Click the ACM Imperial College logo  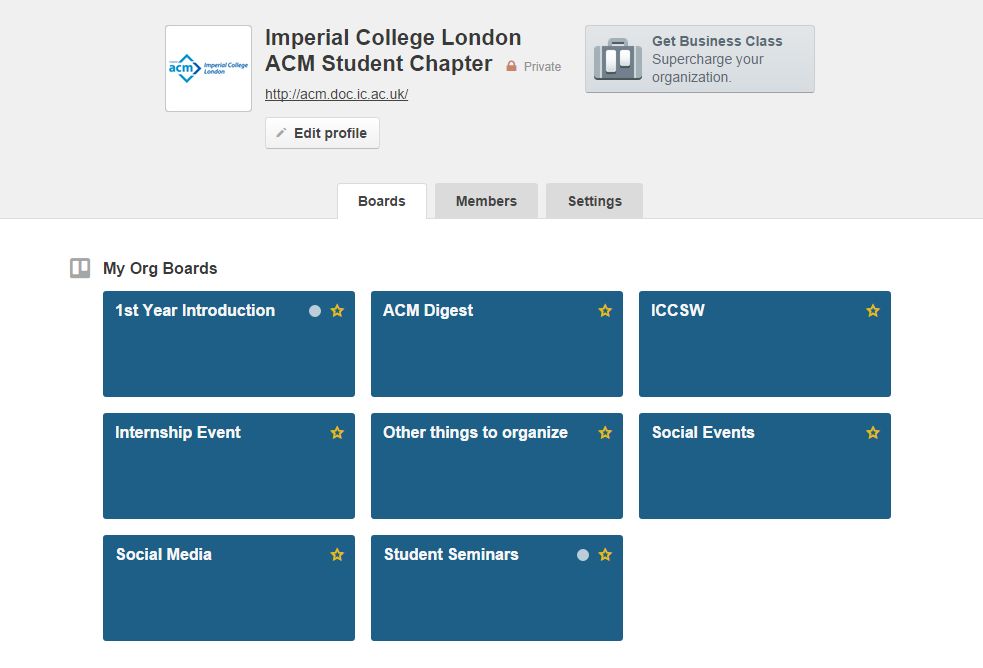208,68
